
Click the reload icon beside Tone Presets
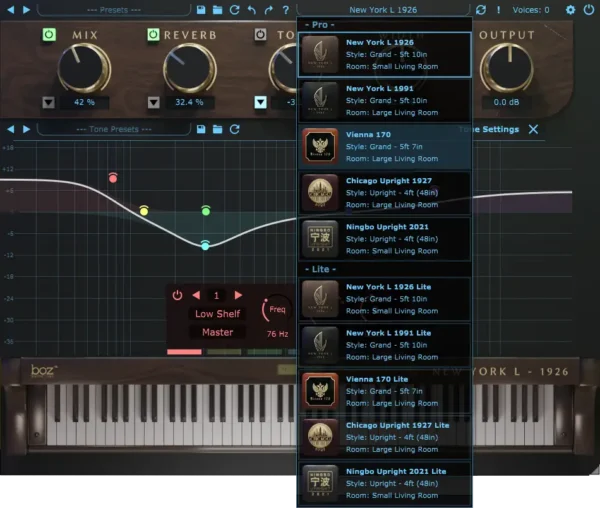coord(235,129)
